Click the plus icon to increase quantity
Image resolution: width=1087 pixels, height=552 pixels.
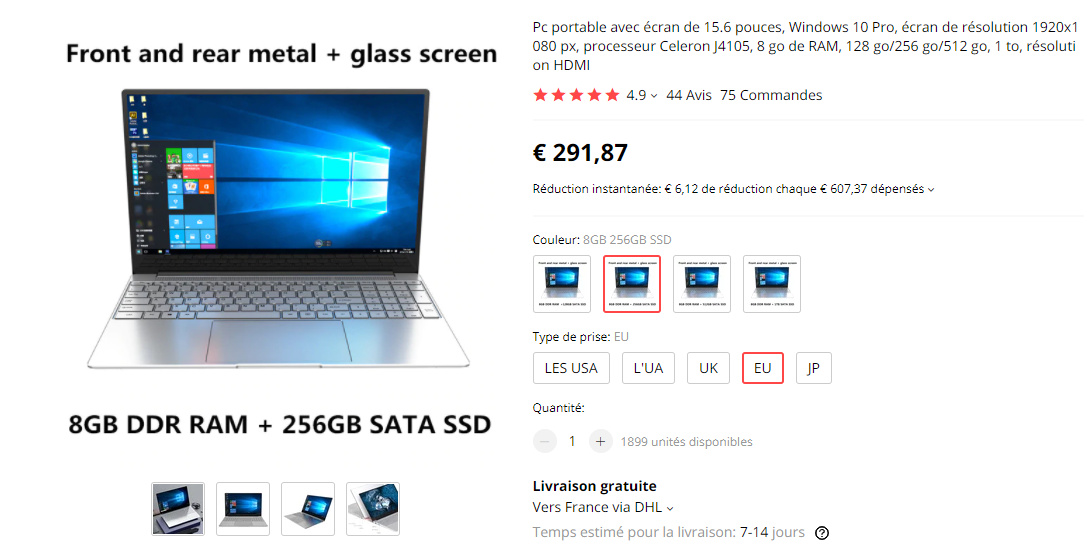600,441
